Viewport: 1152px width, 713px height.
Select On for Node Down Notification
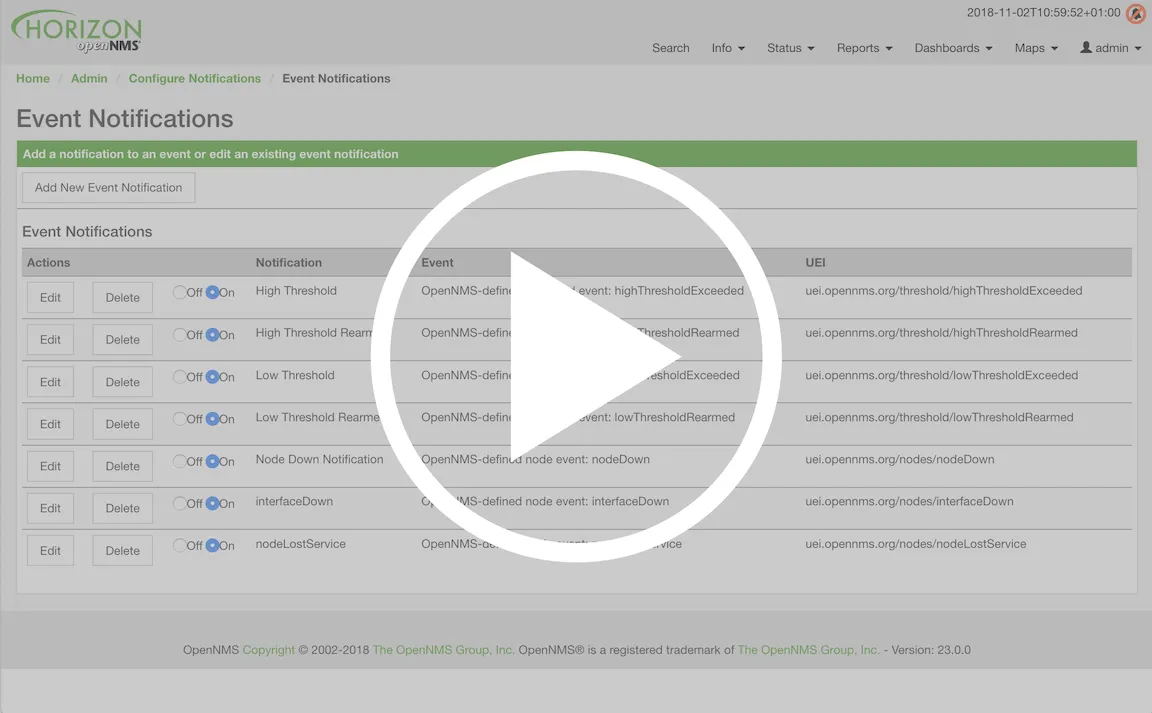(213, 461)
